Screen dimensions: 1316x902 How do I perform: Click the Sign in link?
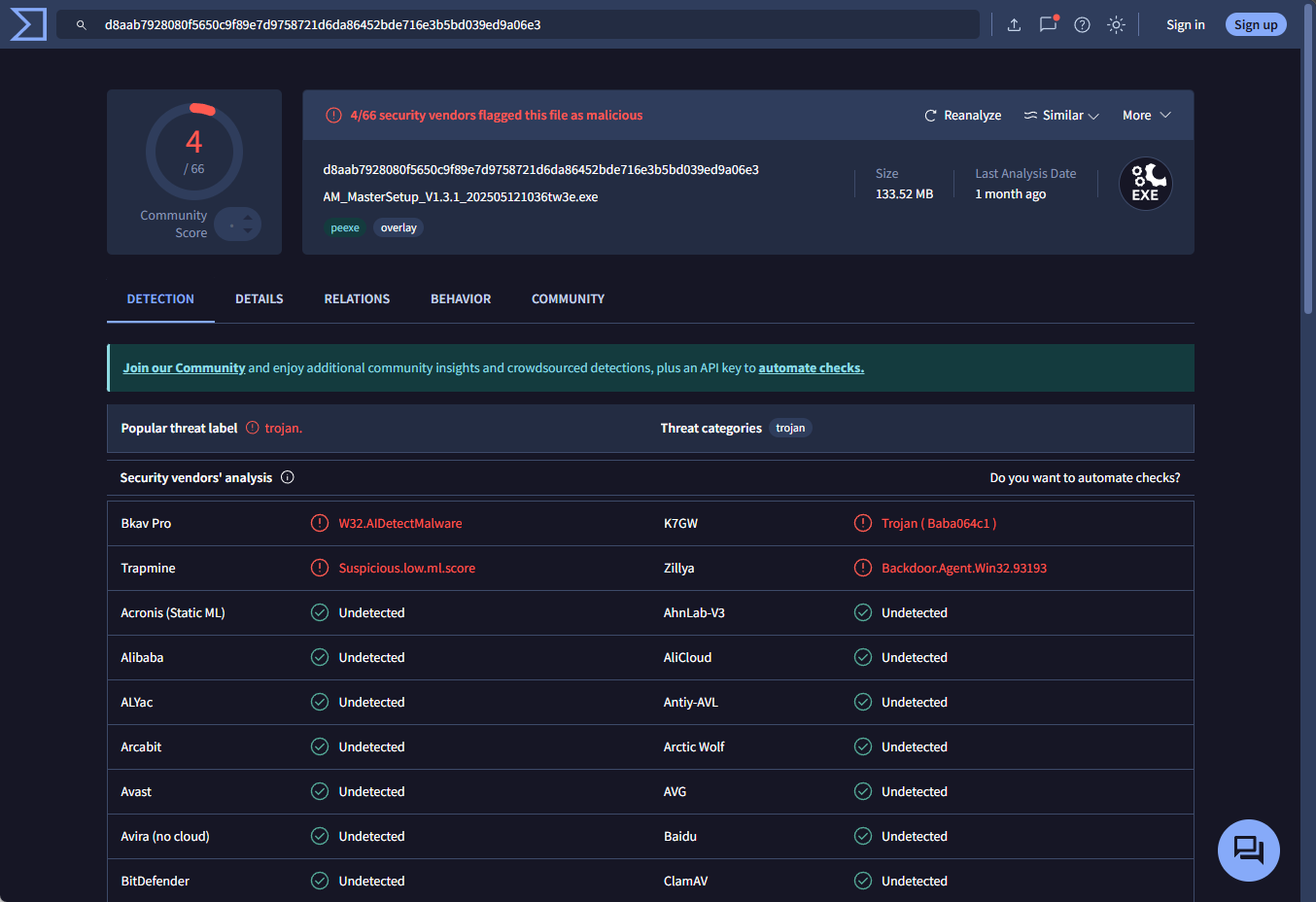pos(1186,25)
